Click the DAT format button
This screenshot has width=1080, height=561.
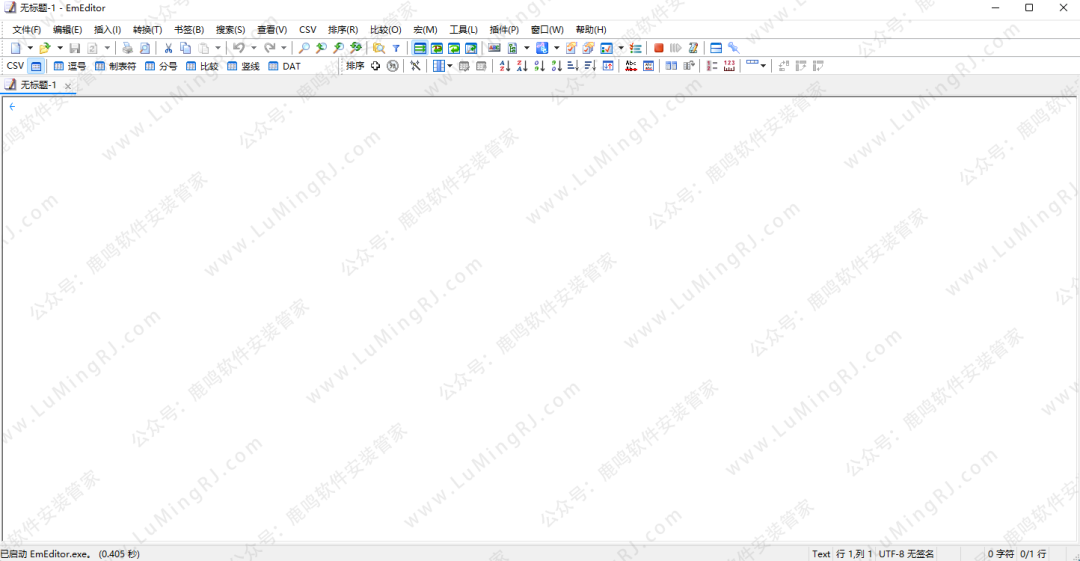284,66
